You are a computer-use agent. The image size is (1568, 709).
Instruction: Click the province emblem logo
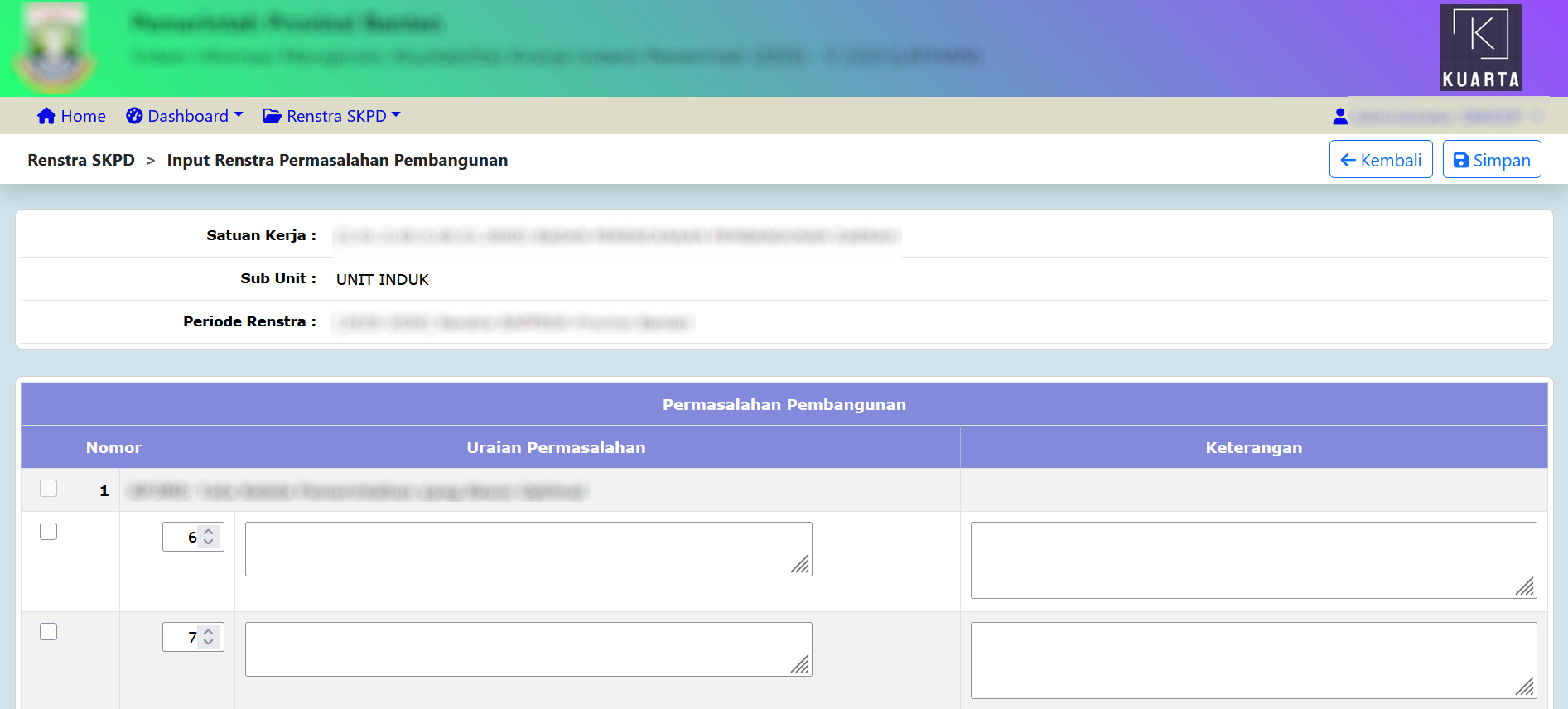(53, 49)
